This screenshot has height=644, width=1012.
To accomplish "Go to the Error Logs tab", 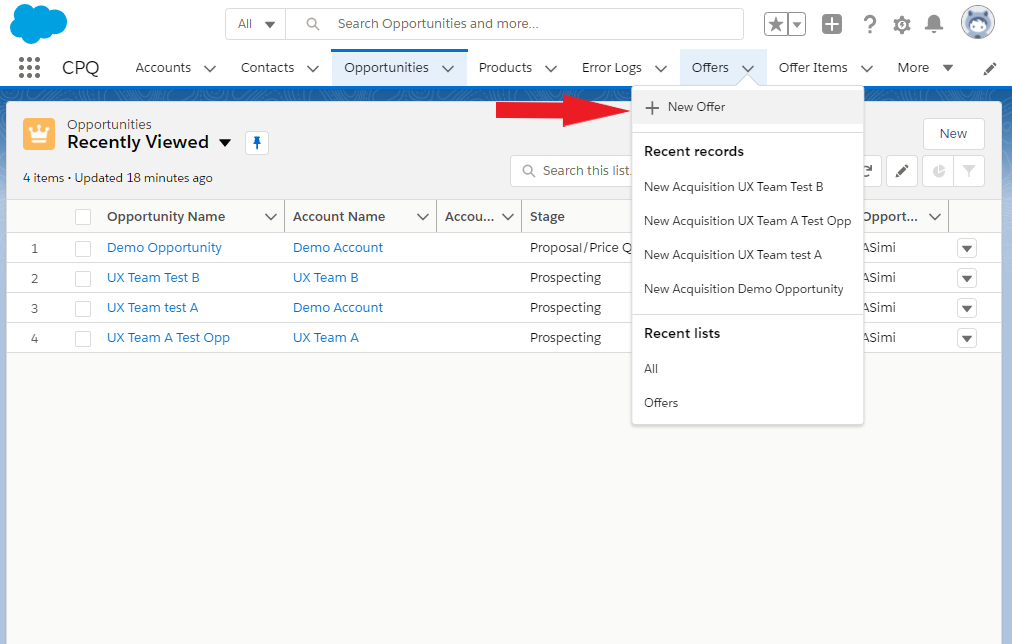I will pyautogui.click(x=612, y=68).
